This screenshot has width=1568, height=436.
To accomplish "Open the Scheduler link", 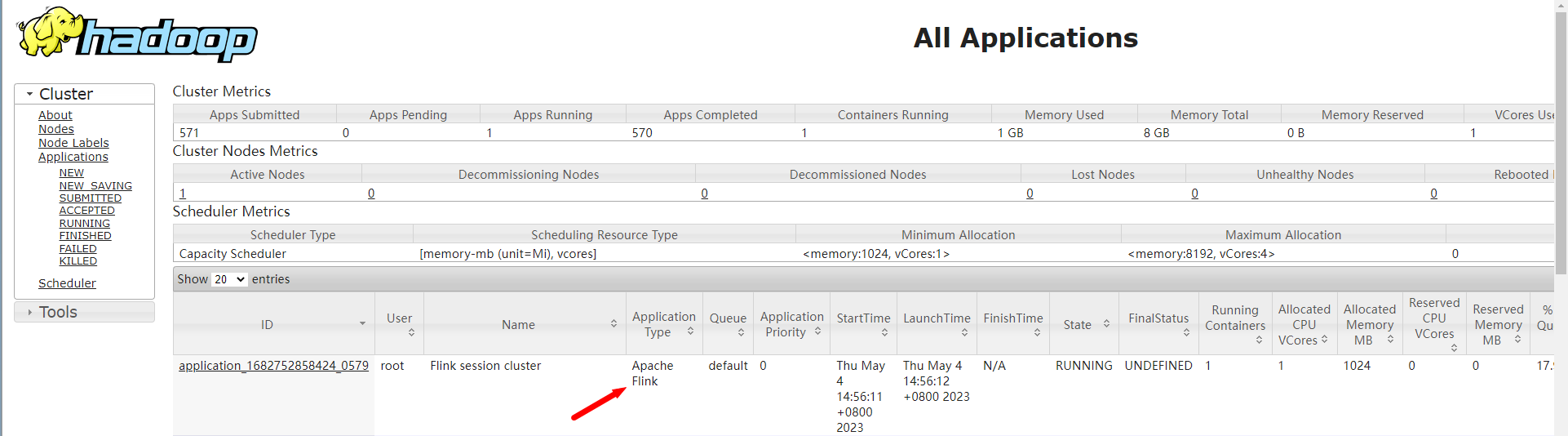I will [x=67, y=283].
